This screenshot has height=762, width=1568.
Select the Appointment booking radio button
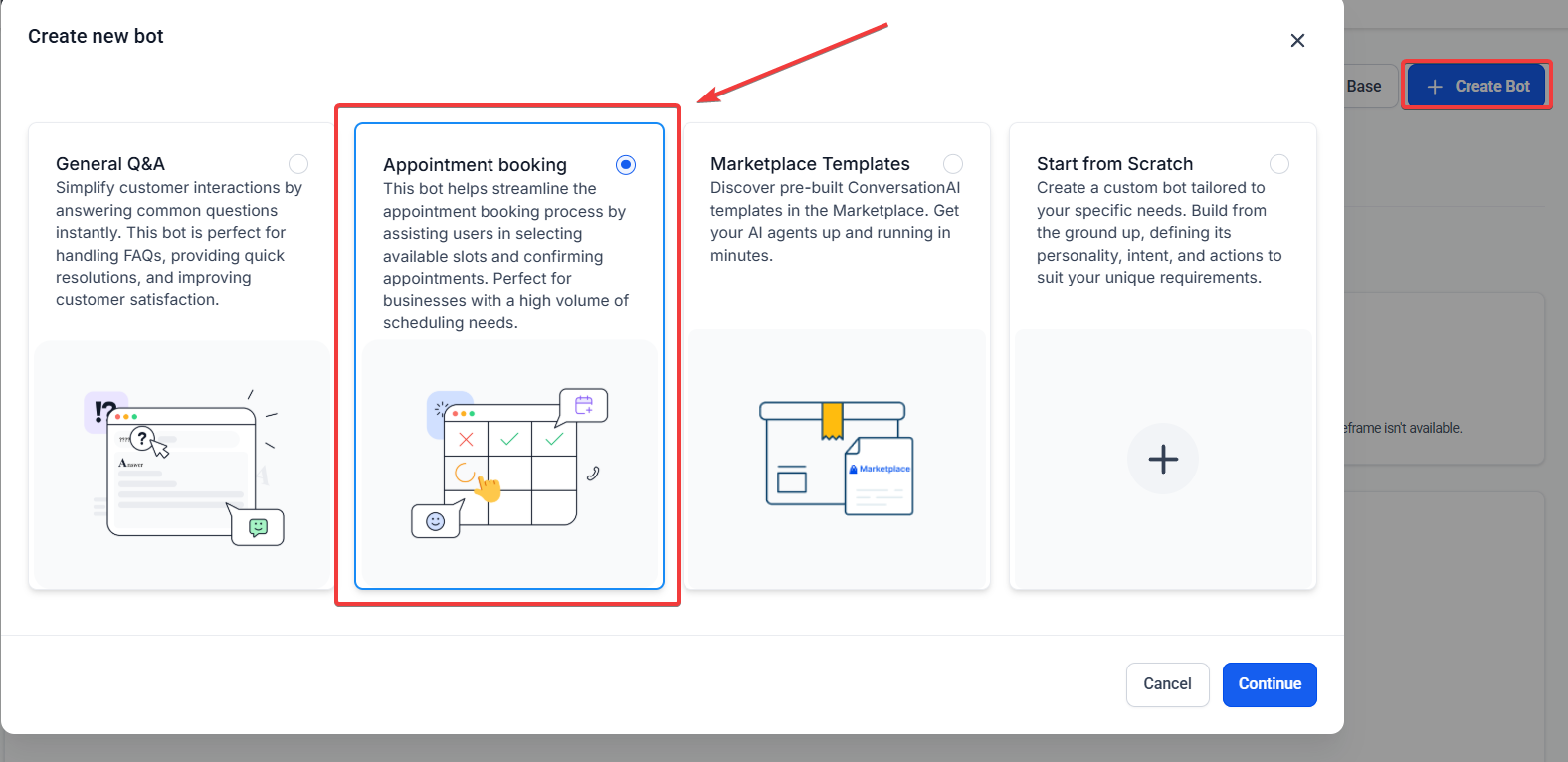[626, 165]
